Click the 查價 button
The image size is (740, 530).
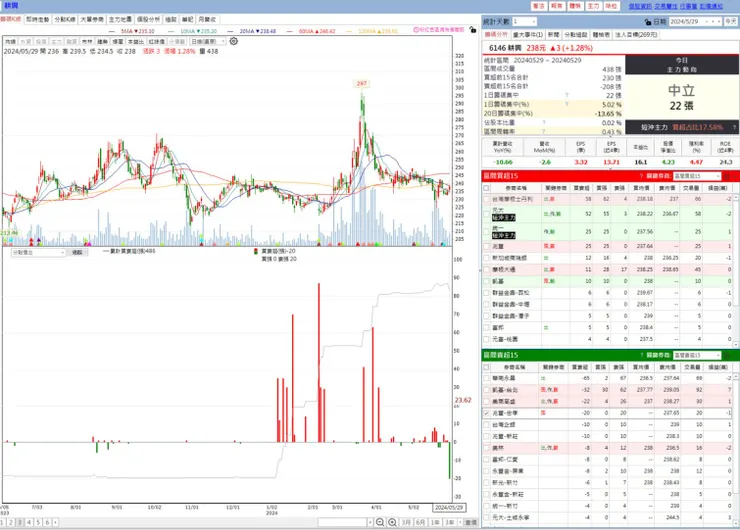coord(471,522)
